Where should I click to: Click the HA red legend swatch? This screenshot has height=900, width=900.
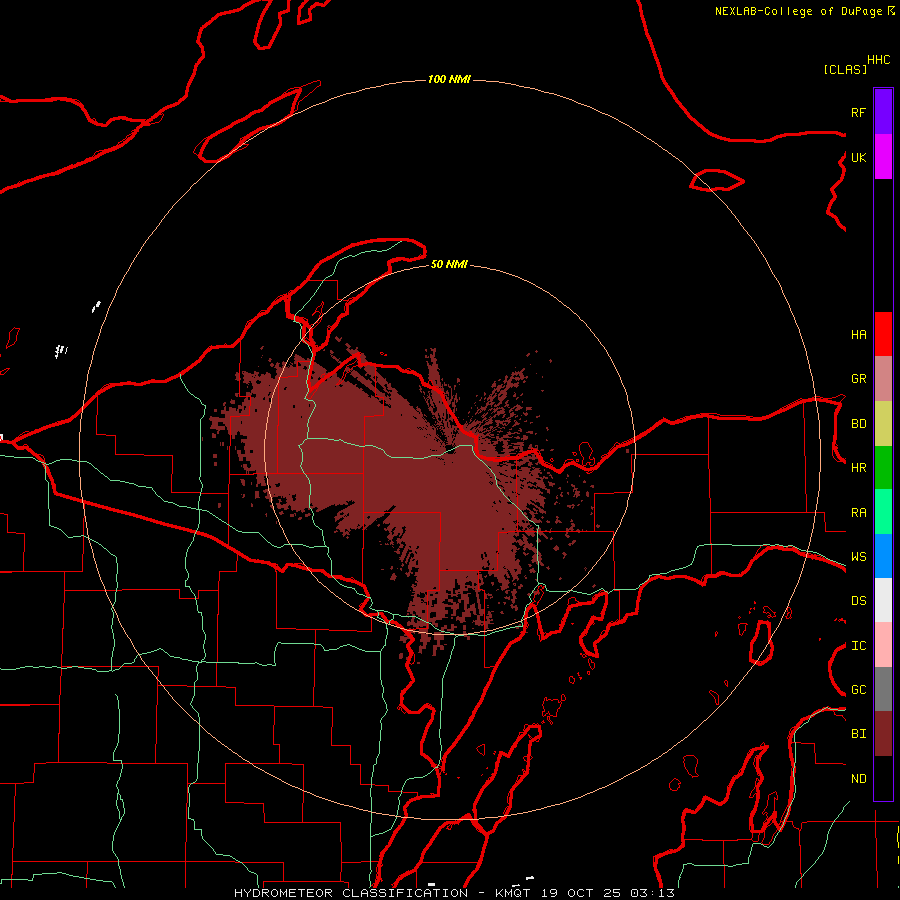(x=883, y=334)
